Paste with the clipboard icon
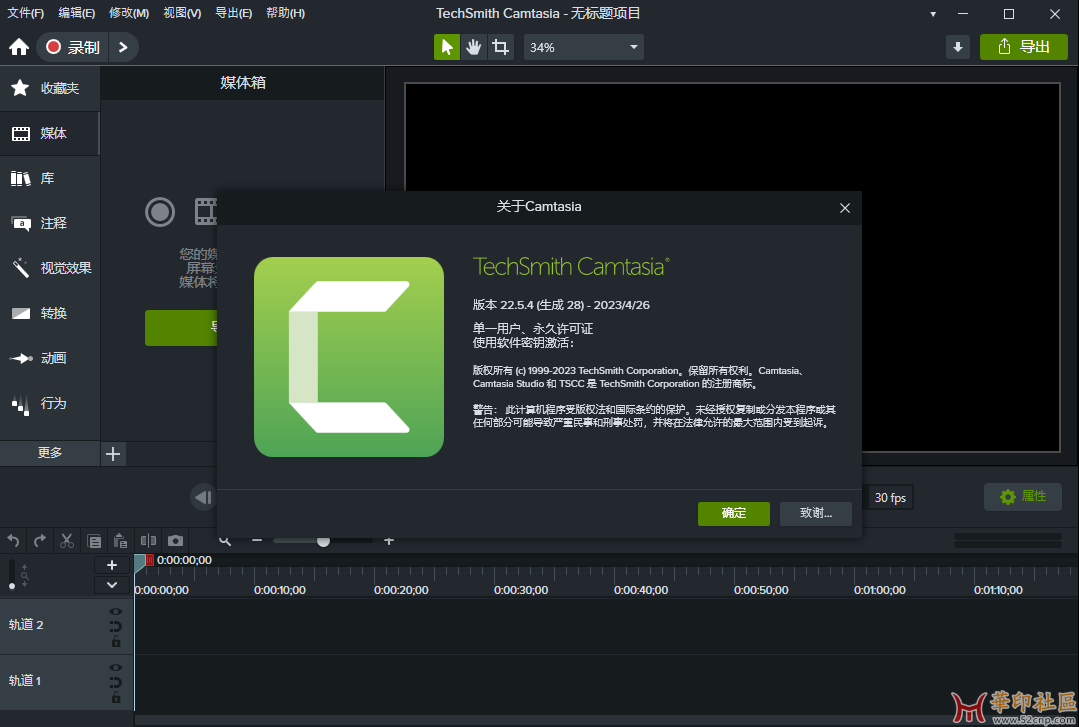Image resolution: width=1079 pixels, height=727 pixels. tap(120, 540)
